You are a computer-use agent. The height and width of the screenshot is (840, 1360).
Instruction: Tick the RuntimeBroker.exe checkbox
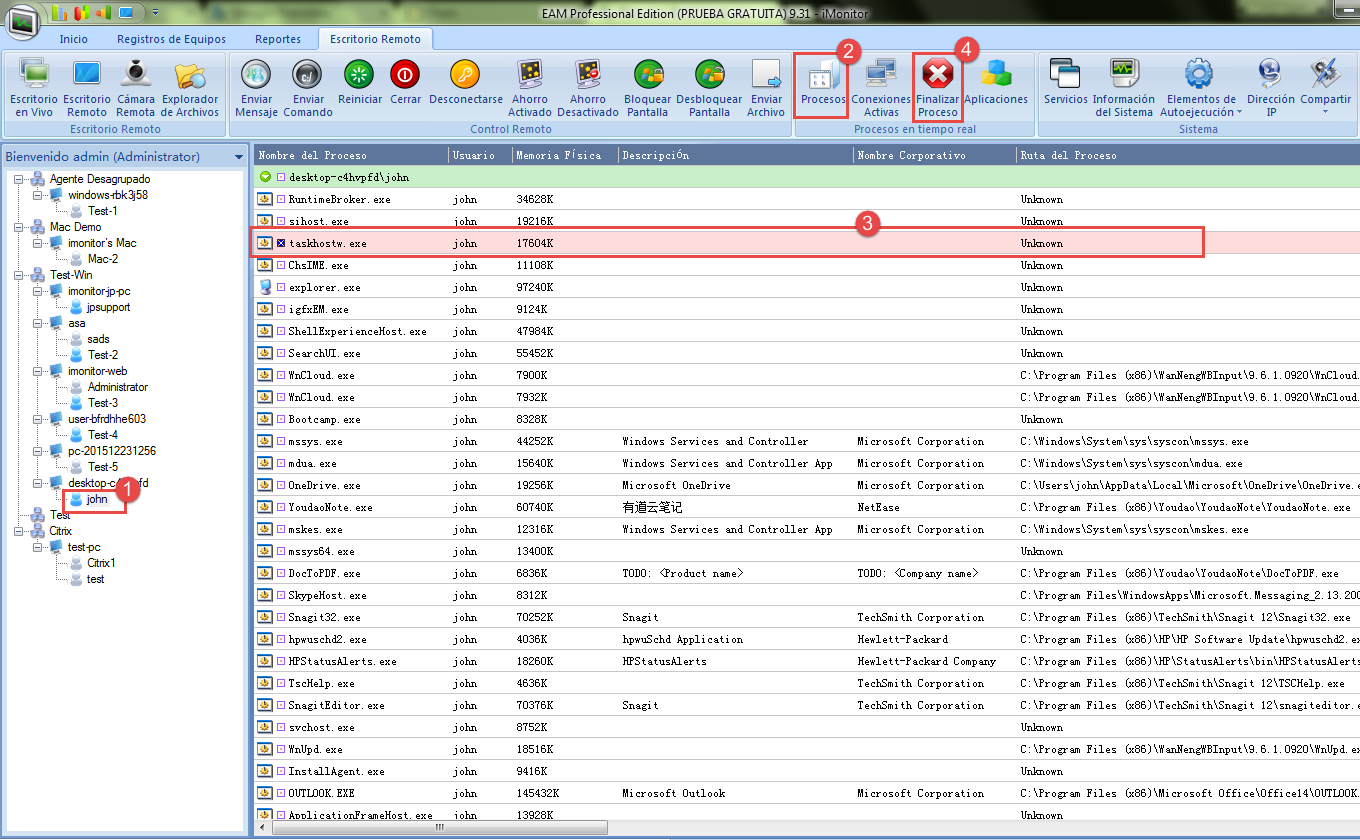coord(282,199)
